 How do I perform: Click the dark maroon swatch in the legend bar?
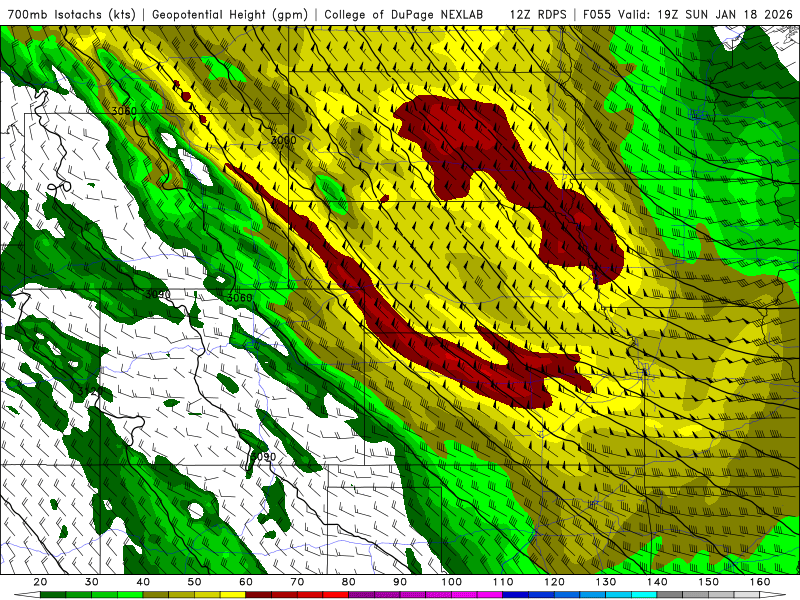click(259, 595)
